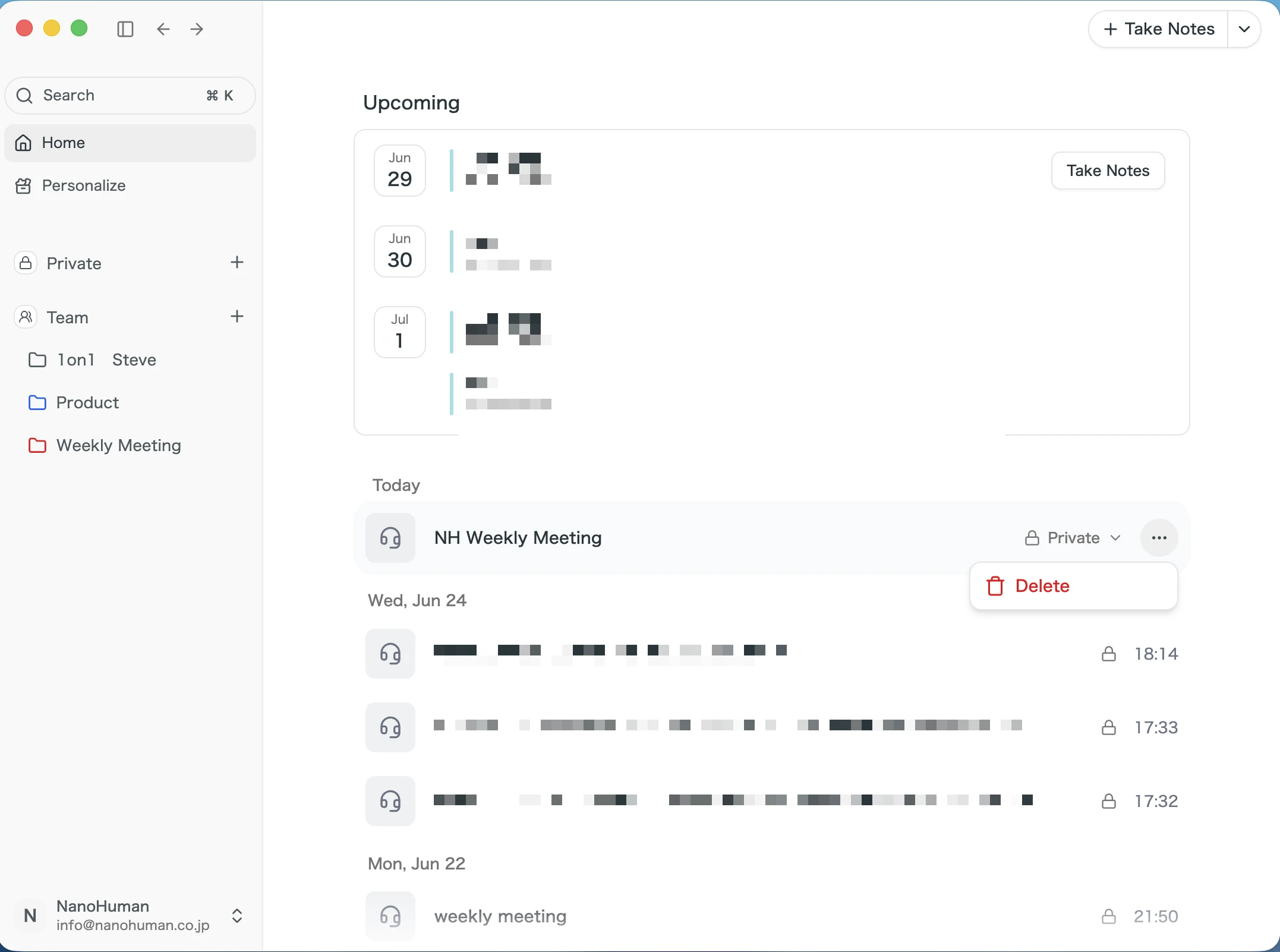Select the Team section
Image resolution: width=1280 pixels, height=952 pixels.
coord(67,317)
